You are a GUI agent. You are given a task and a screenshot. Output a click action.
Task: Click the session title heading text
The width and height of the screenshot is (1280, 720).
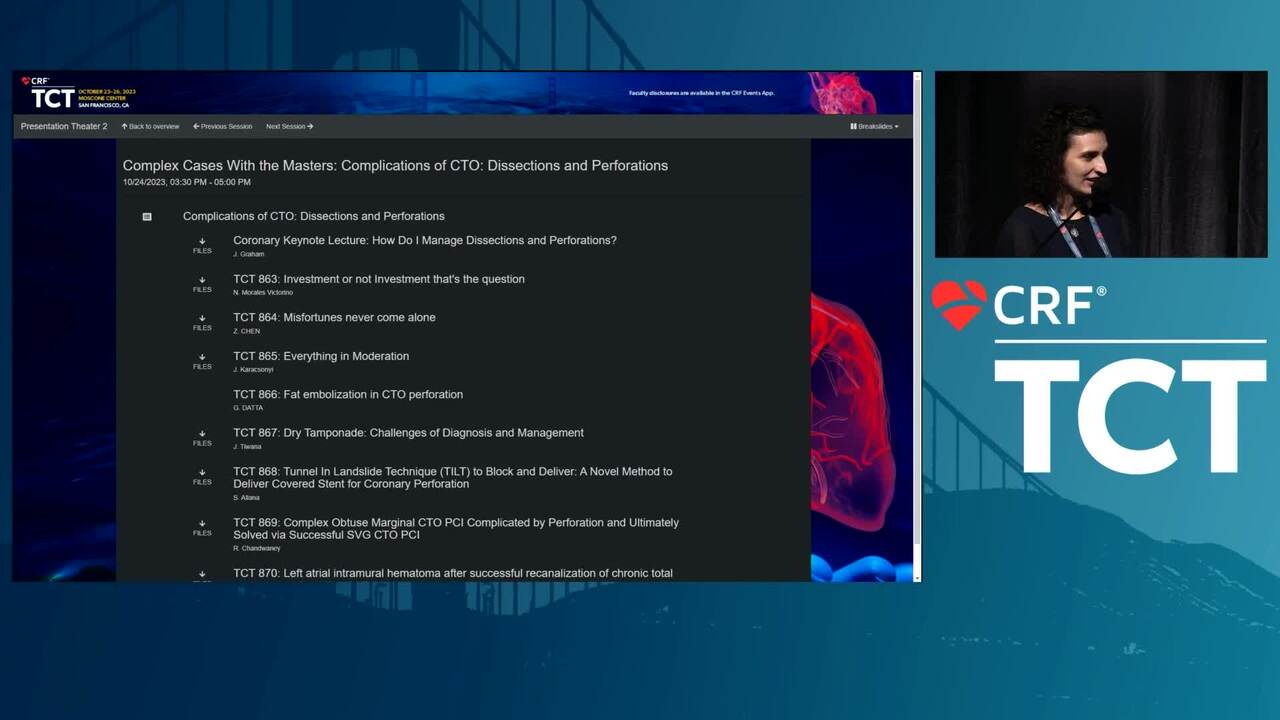pyautogui.click(x=395, y=166)
